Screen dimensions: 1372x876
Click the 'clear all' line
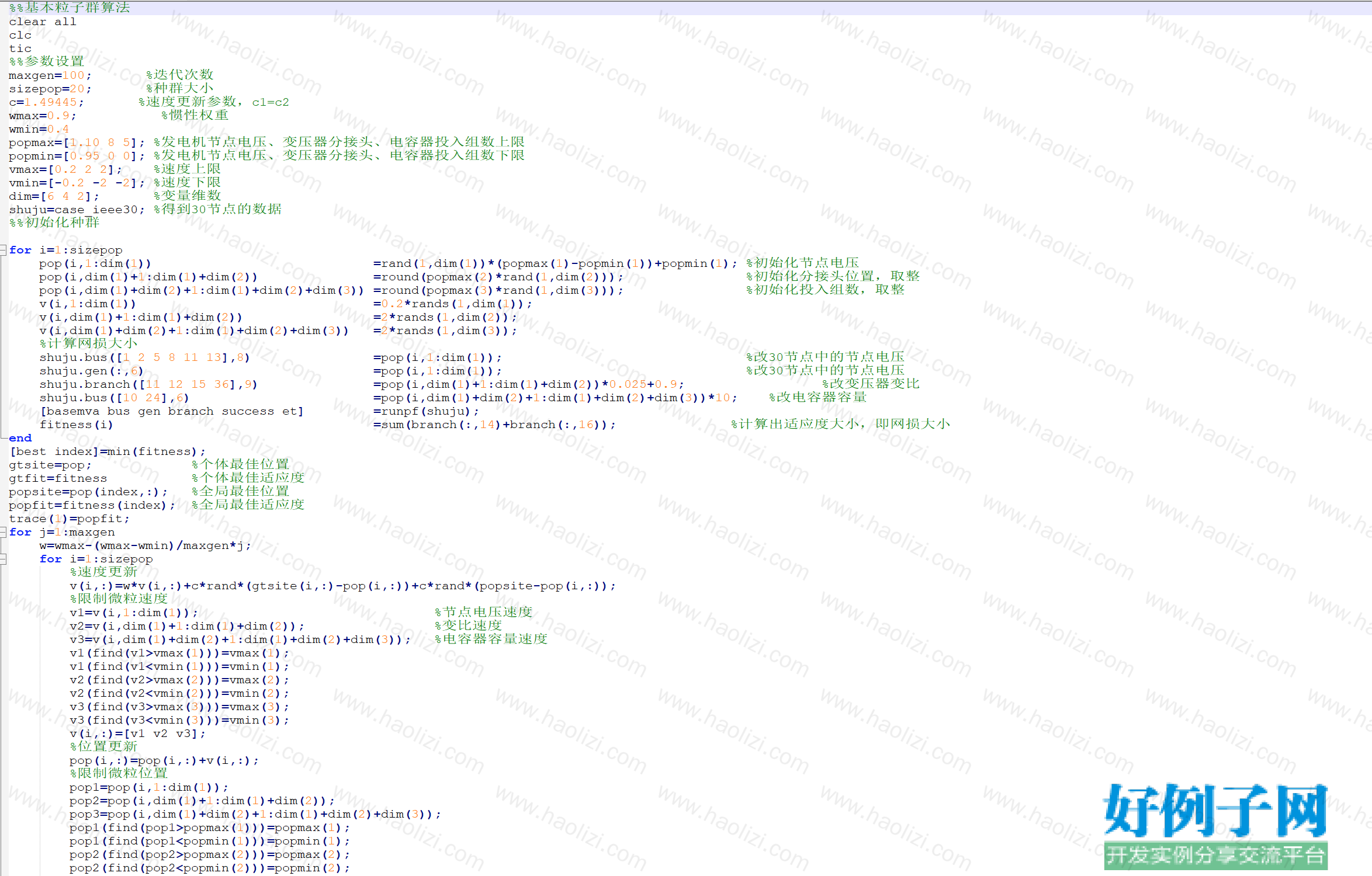[43, 22]
